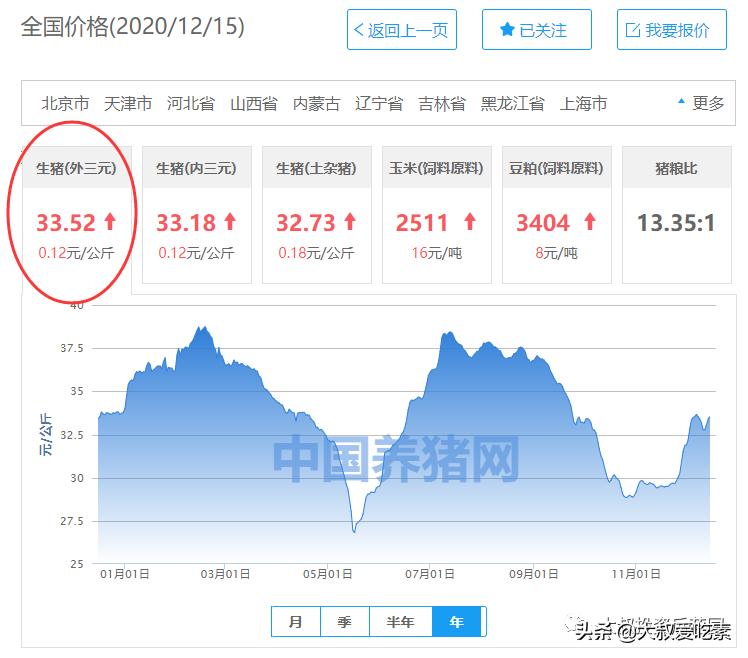The height and width of the screenshot is (658, 748).
Task: Choose 上海市 from region bar
Action: pos(583,103)
